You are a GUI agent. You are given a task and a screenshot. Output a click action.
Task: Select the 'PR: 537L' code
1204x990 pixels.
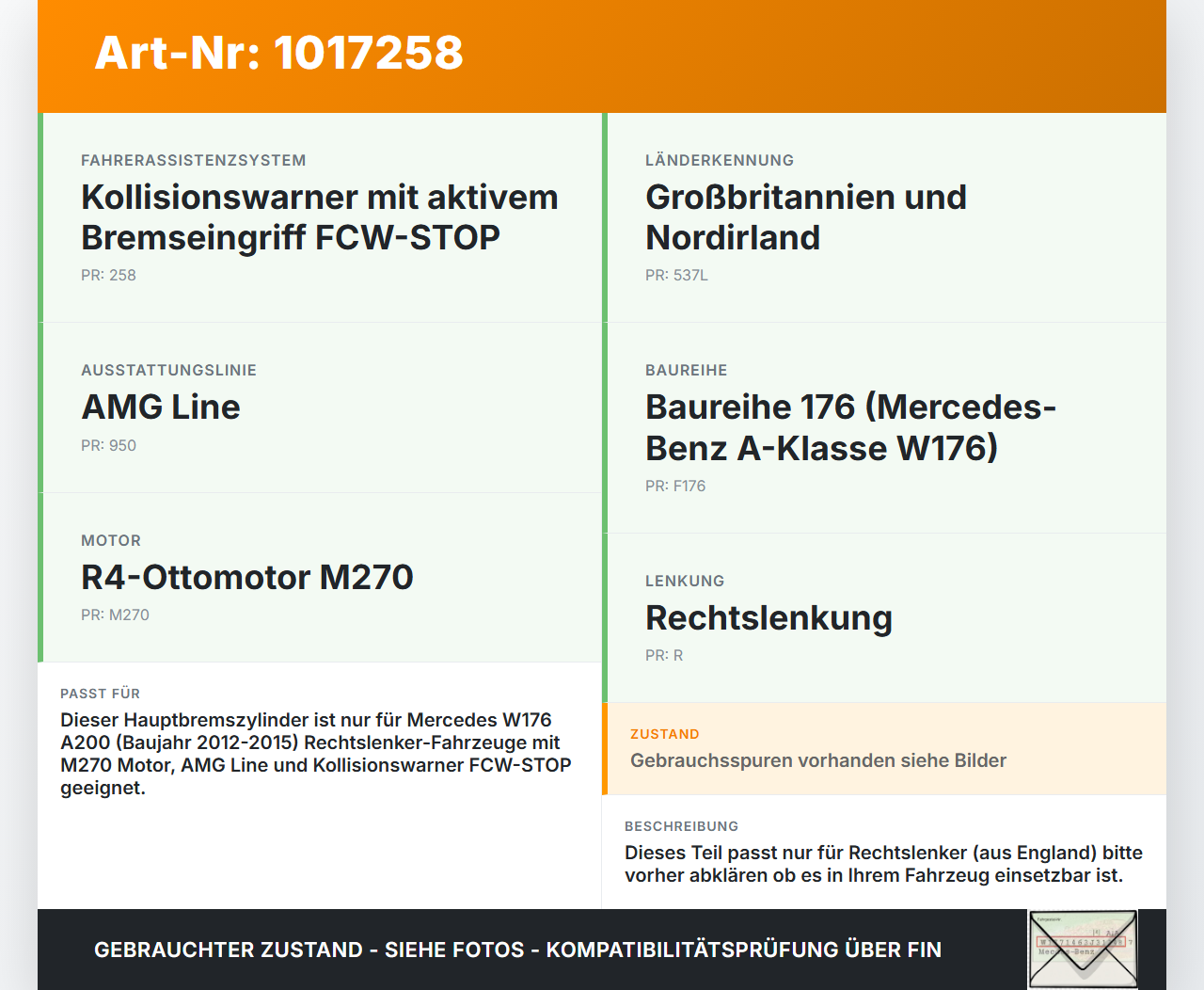point(676,275)
